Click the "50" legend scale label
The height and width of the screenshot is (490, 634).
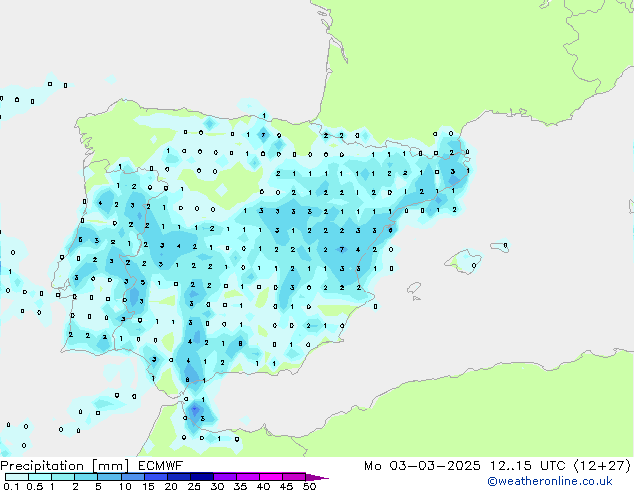(x=309, y=486)
